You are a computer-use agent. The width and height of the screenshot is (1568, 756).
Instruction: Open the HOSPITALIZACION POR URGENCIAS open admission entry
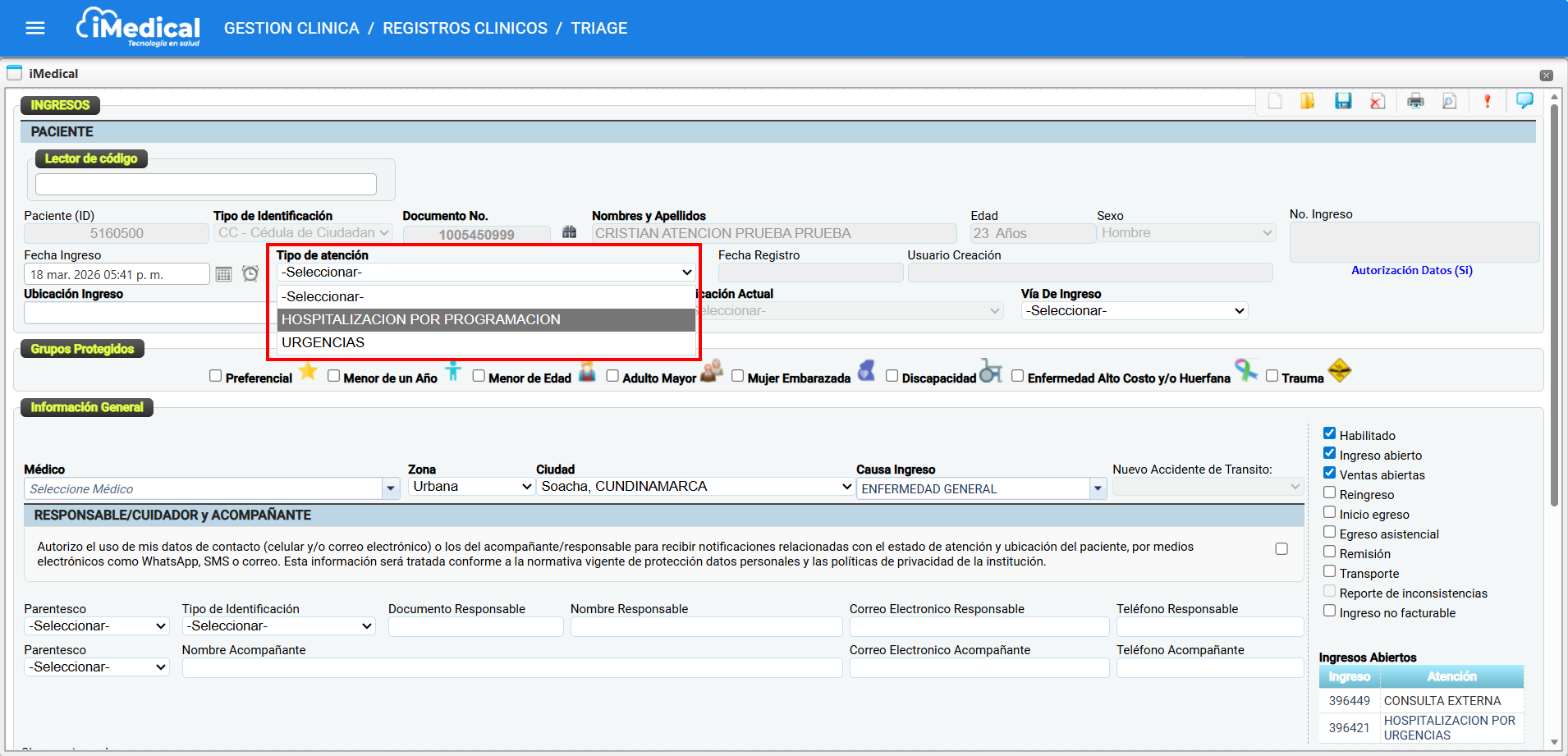(1448, 727)
